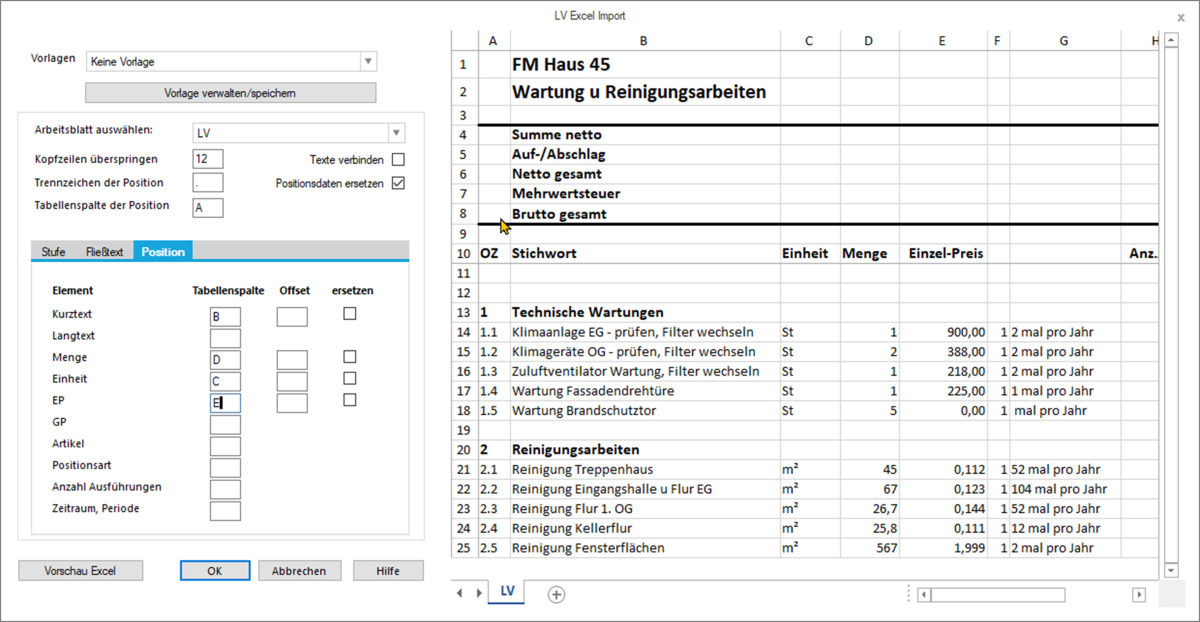Close the LV Excel Import dialog
The image size is (1200, 622).
[1181, 17]
